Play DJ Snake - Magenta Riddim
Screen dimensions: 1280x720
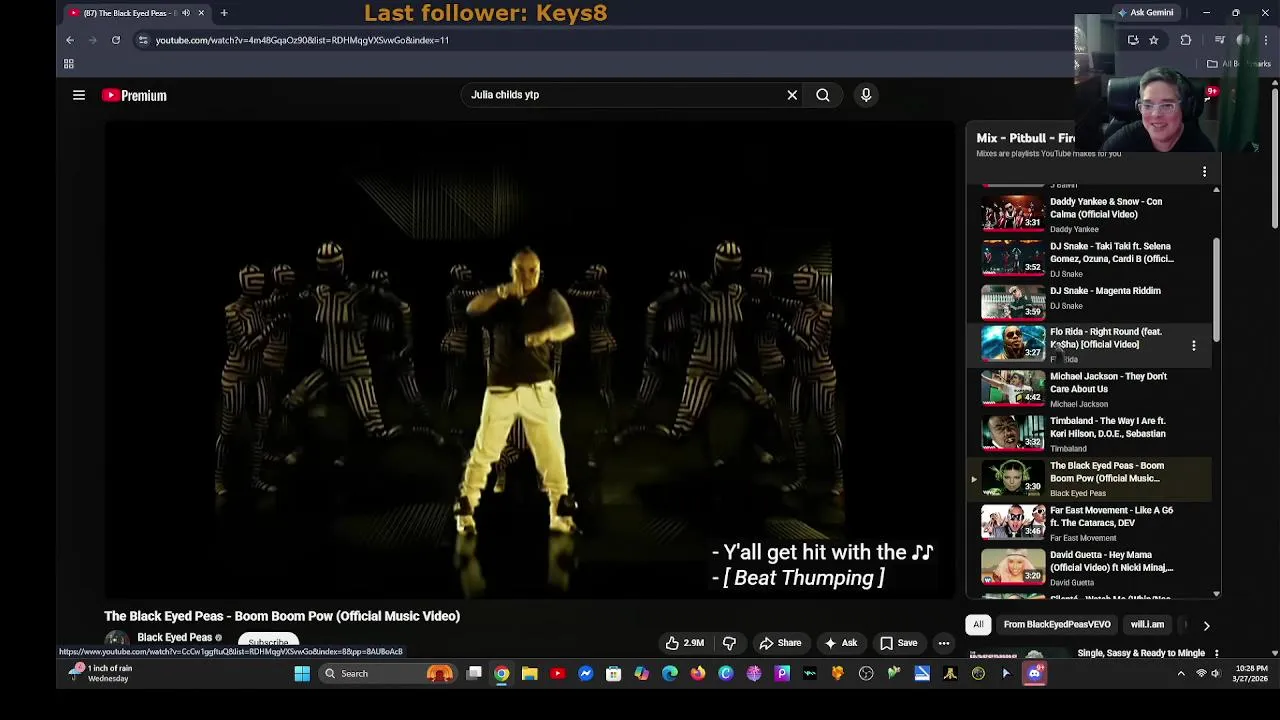click(x=1090, y=300)
